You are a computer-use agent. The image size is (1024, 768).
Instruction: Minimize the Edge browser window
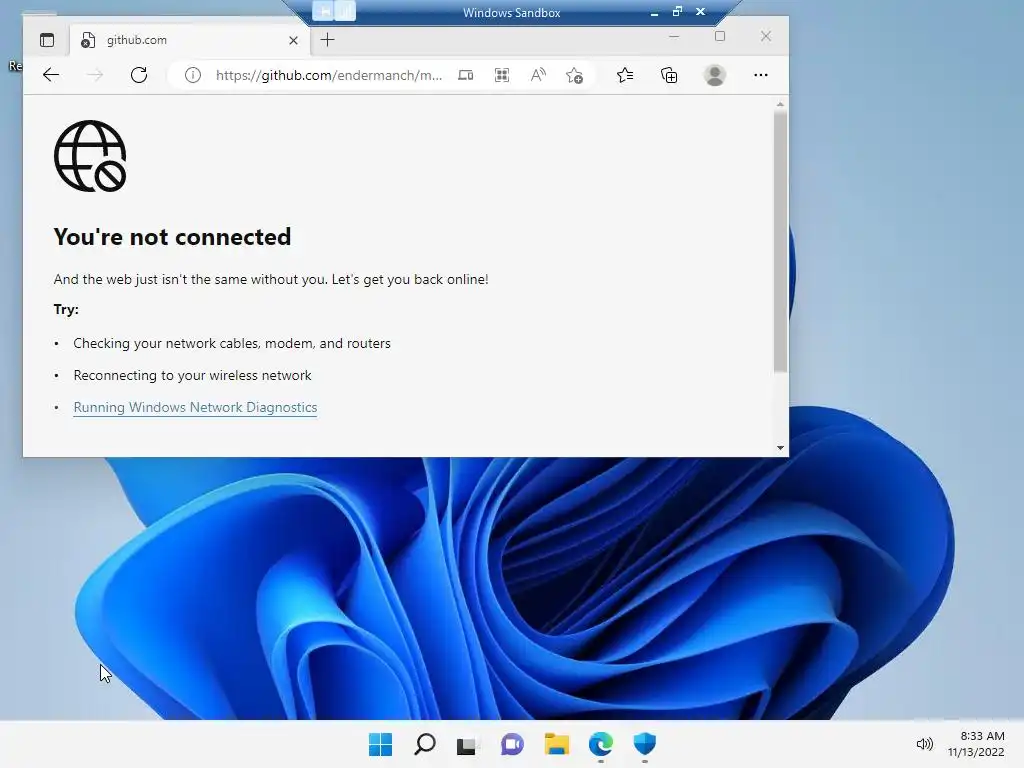point(674,37)
